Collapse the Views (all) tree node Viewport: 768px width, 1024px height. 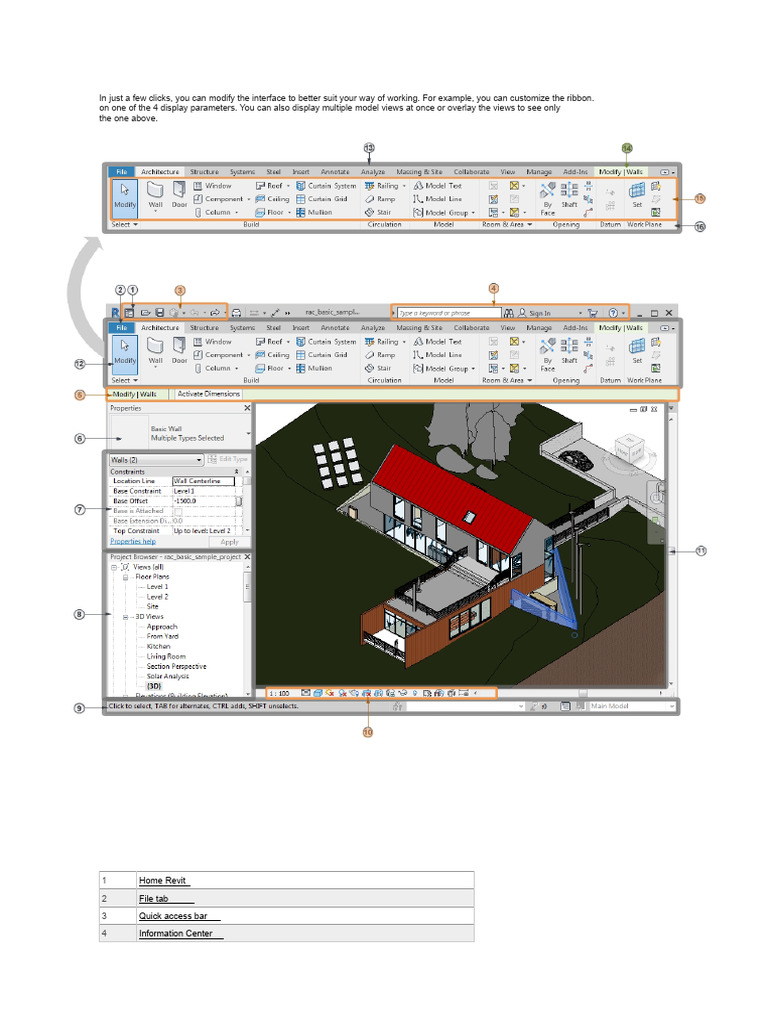coord(113,567)
